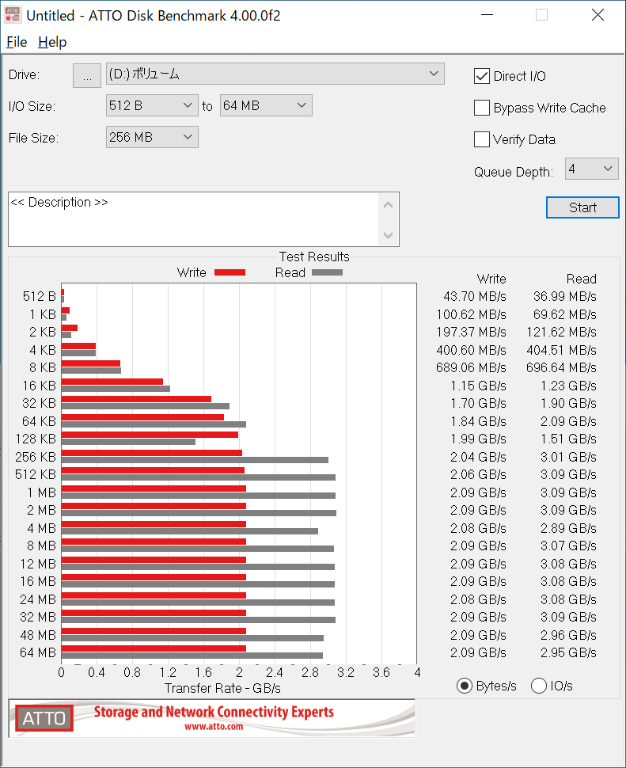
Task: Click the Test Results heading
Action: point(314,257)
